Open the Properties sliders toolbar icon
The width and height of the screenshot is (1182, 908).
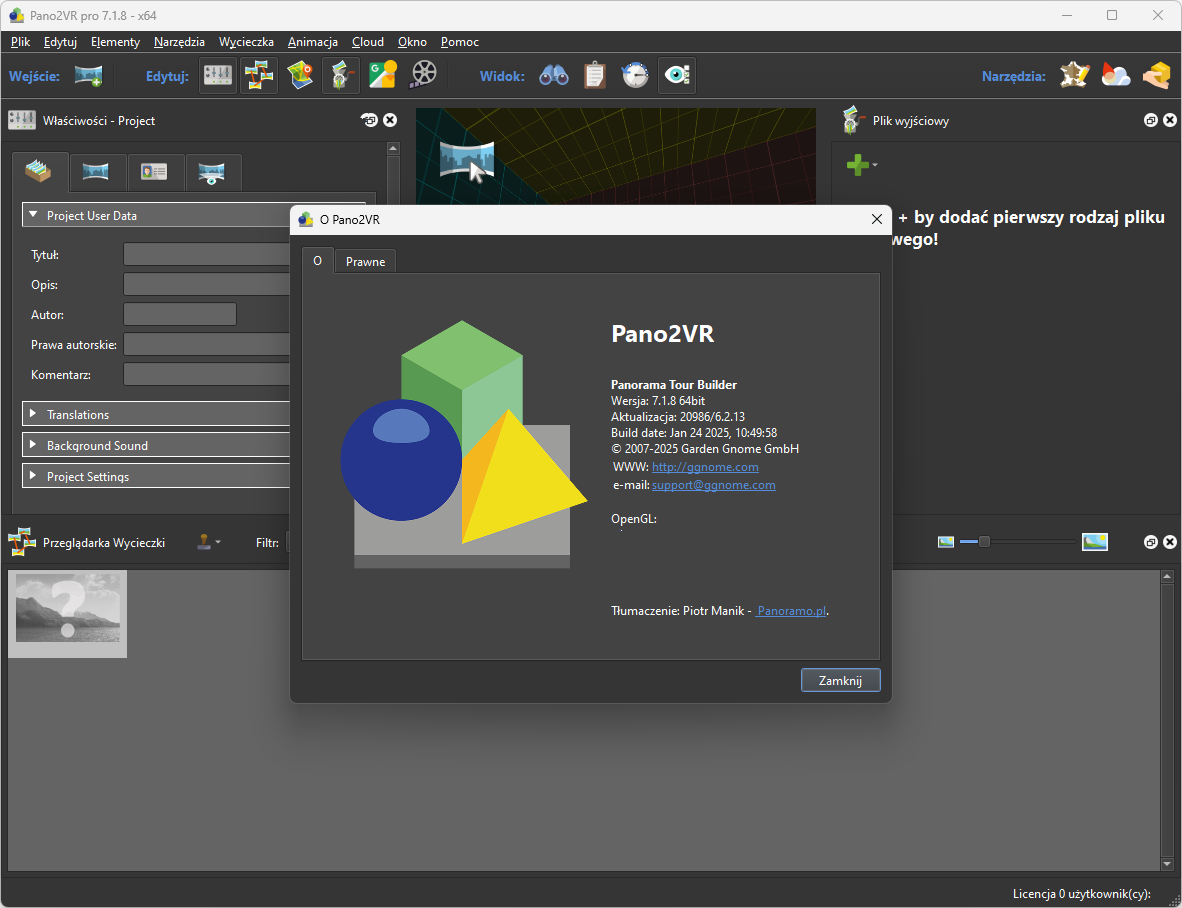(x=218, y=75)
